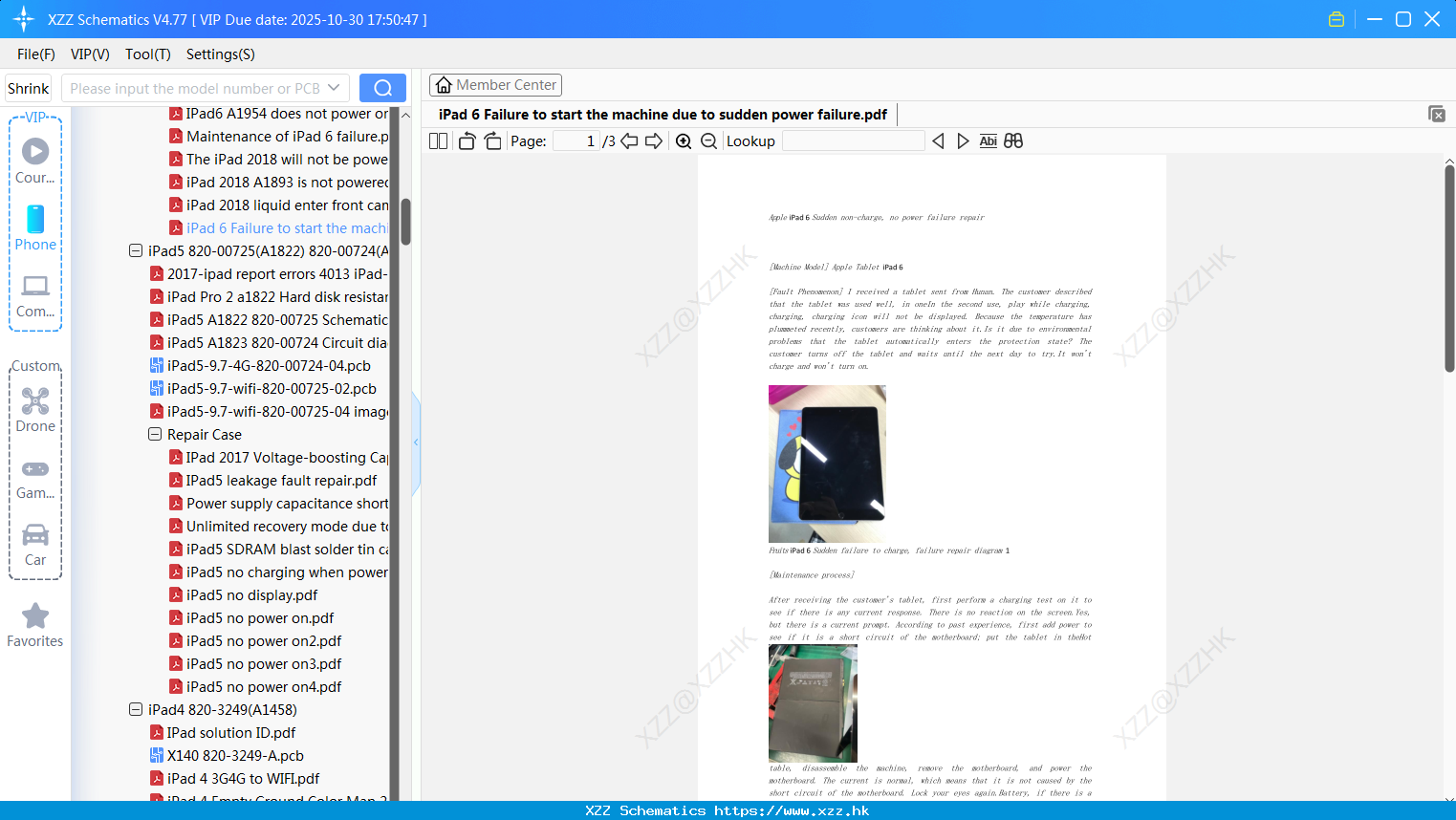
Task: Click the binoculars search icon
Action: [x=1013, y=141]
